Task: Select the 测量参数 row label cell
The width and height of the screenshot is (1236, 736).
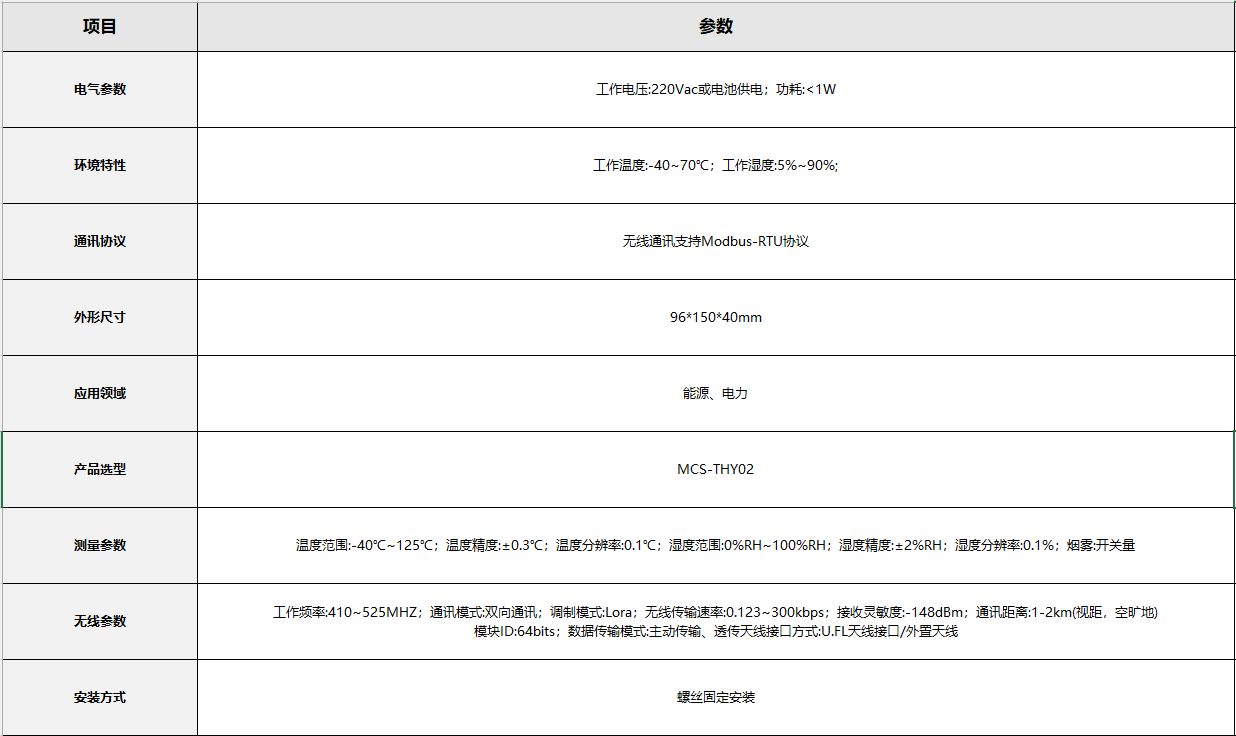Action: click(x=100, y=545)
